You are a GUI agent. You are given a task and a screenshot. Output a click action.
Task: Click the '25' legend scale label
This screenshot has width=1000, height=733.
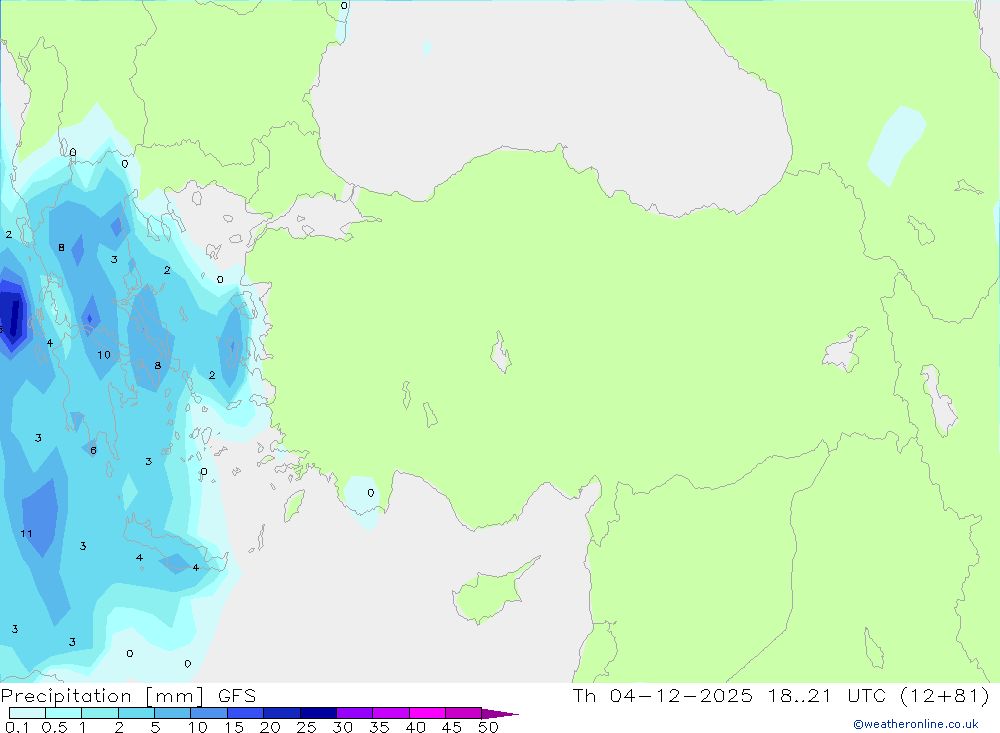[306, 727]
